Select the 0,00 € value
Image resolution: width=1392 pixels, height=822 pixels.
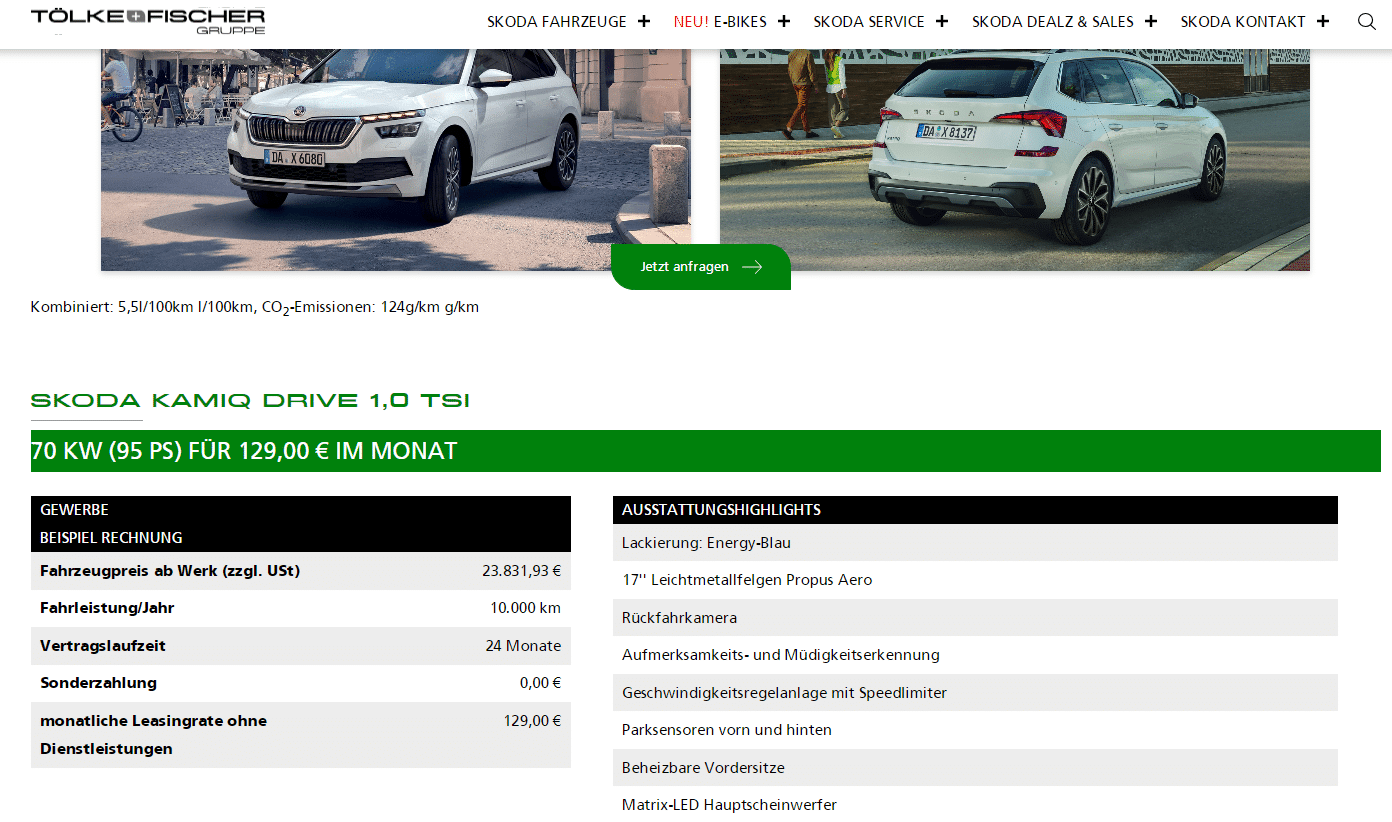point(540,683)
